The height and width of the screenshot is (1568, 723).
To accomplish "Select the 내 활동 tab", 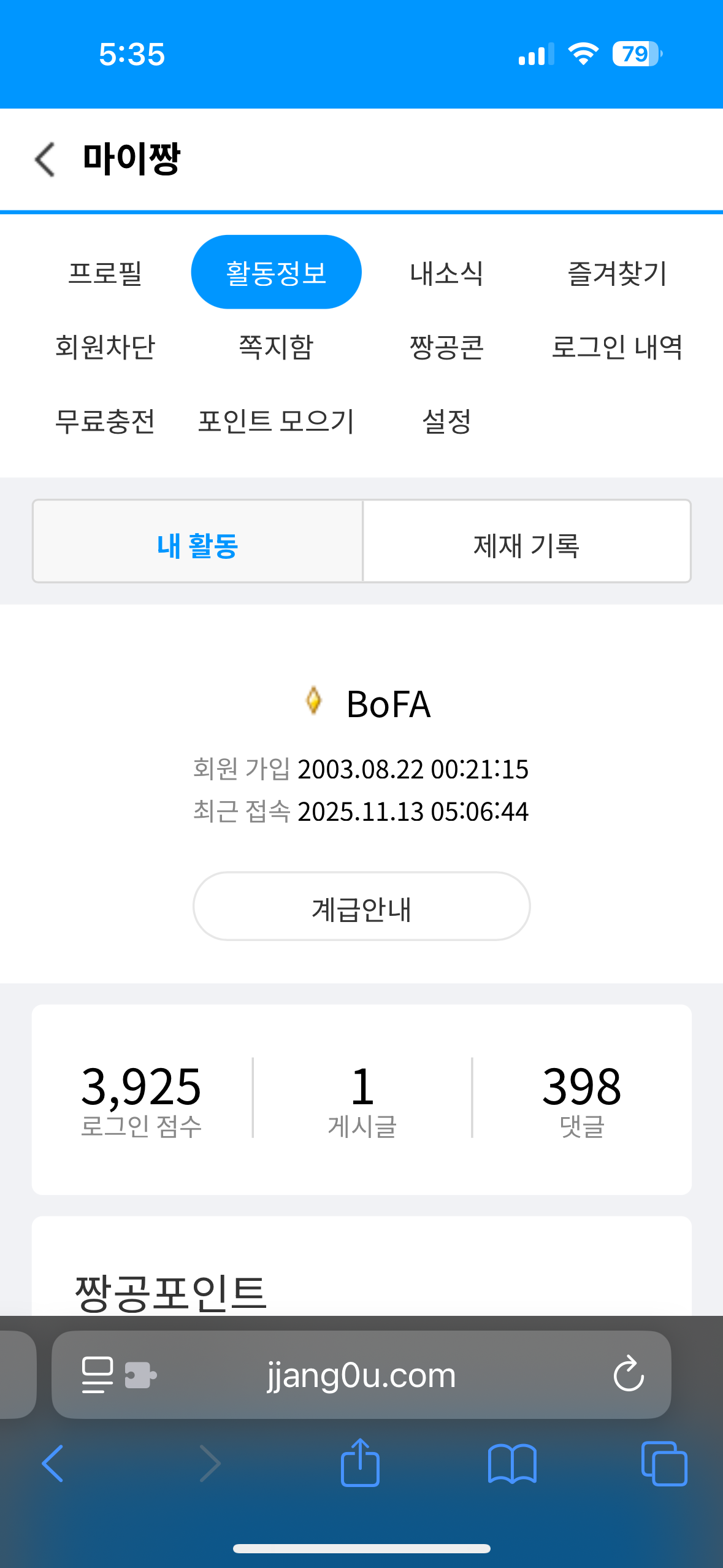I will click(197, 545).
